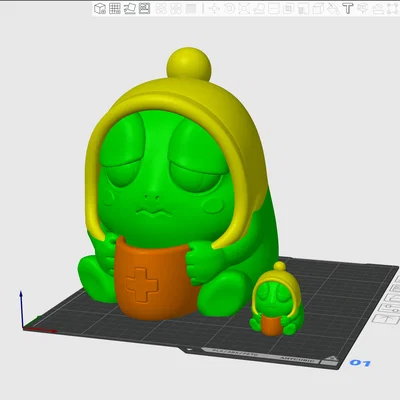
Task: Select the small frog model on plate
Action: [277, 300]
